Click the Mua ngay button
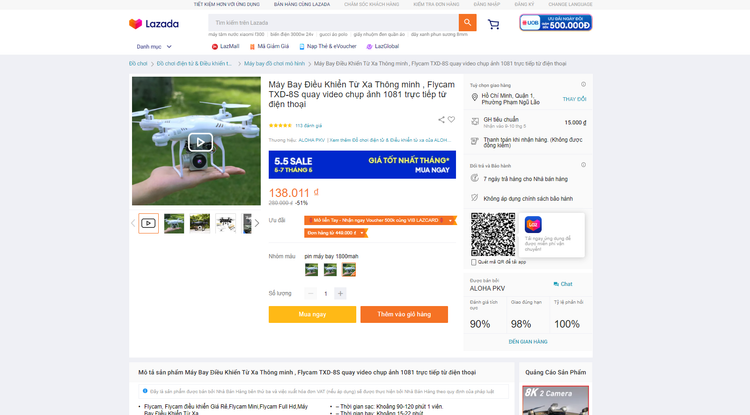The image size is (750, 415). click(x=312, y=314)
